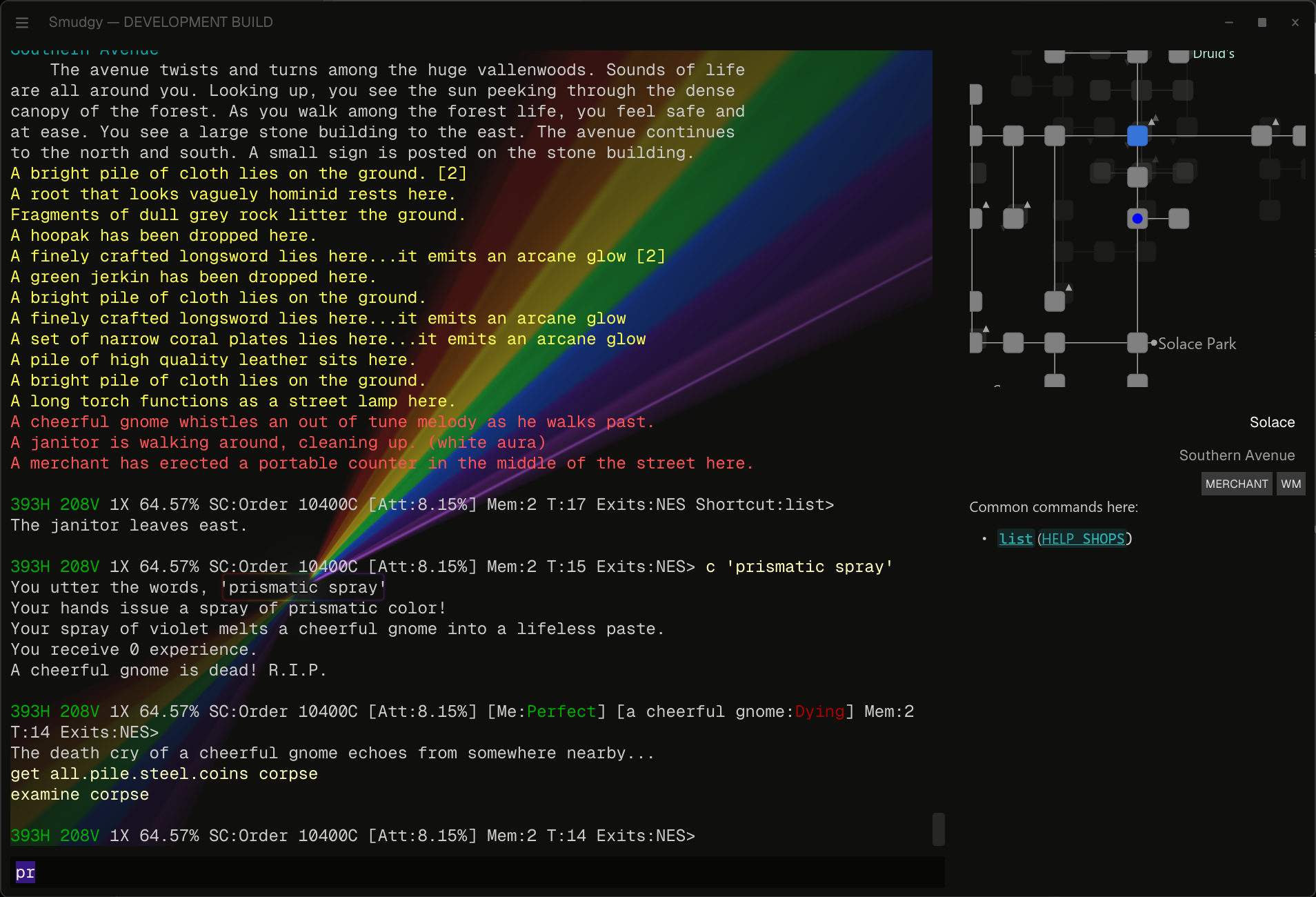The height and width of the screenshot is (897, 1316).
Task: Click the 'examine corpse' command line
Action: click(x=79, y=794)
